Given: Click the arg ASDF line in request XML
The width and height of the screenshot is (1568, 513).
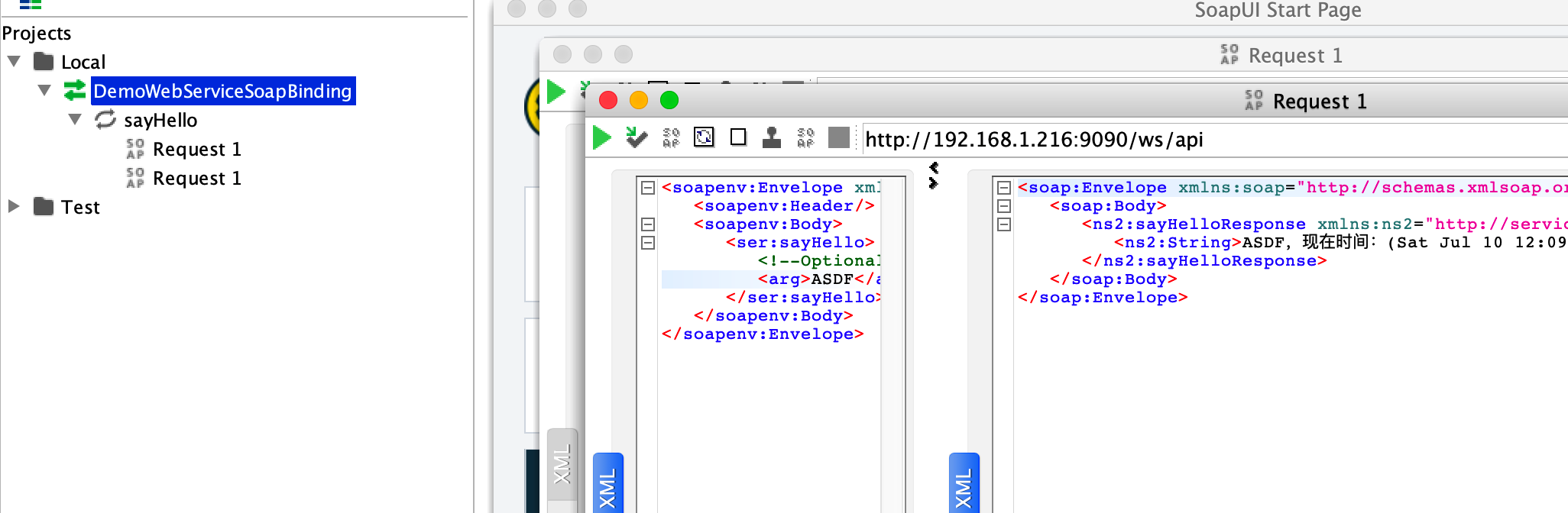Looking at the screenshot, I should tap(771, 279).
